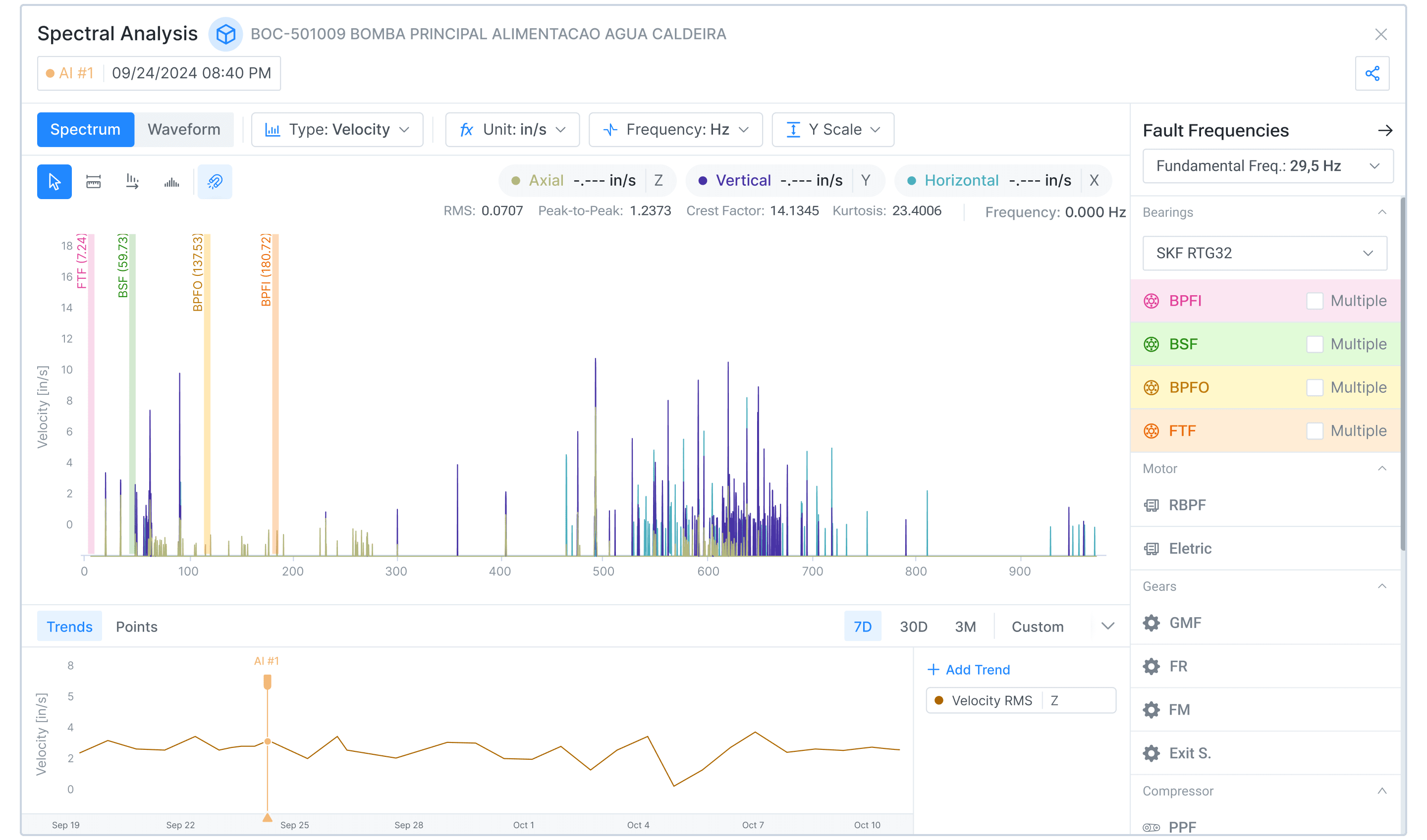This screenshot has height=840, width=1427.
Task: Enable Multiple checkbox for BPFI
Action: click(1315, 301)
